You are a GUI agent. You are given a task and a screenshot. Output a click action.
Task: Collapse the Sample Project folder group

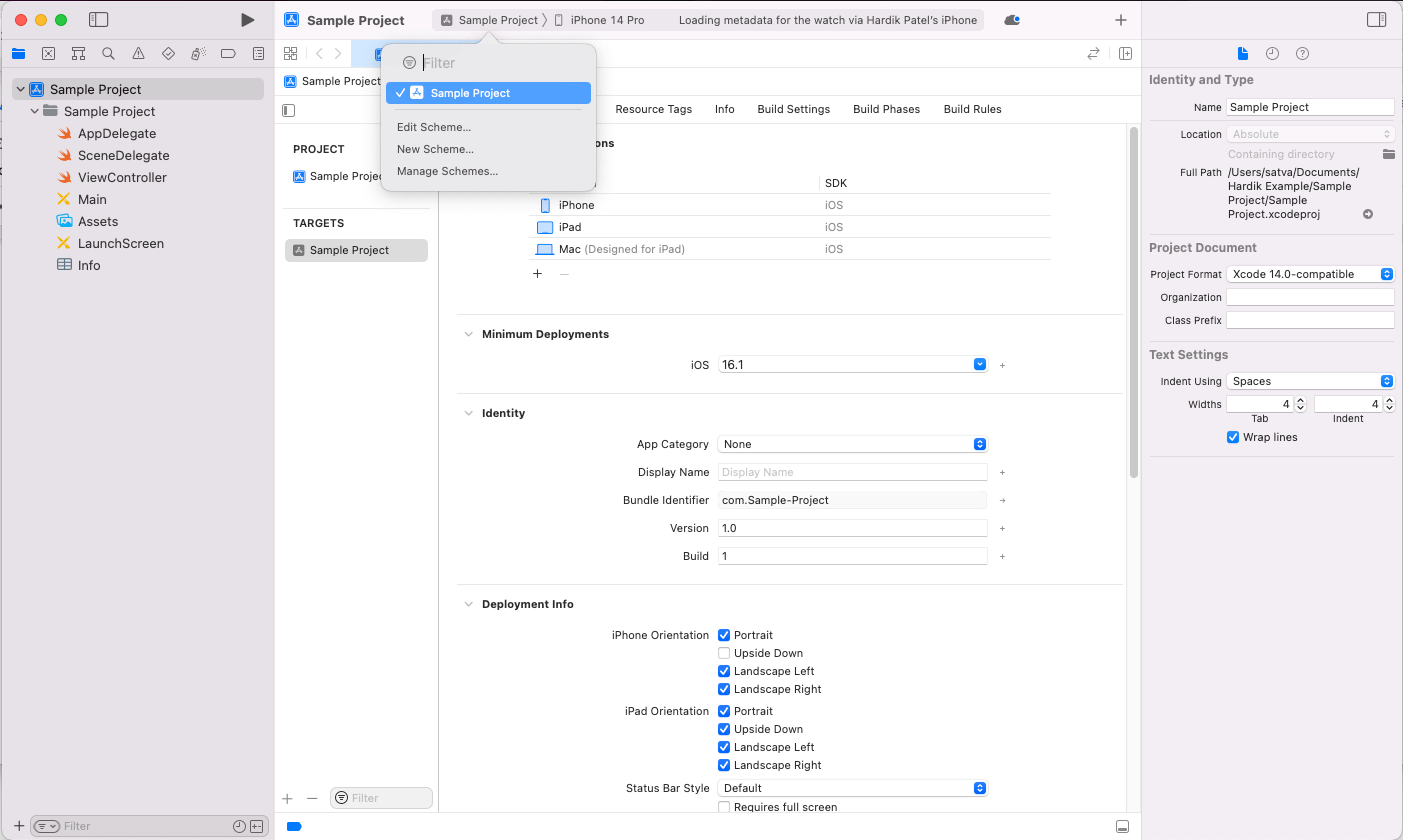pyautogui.click(x=35, y=111)
